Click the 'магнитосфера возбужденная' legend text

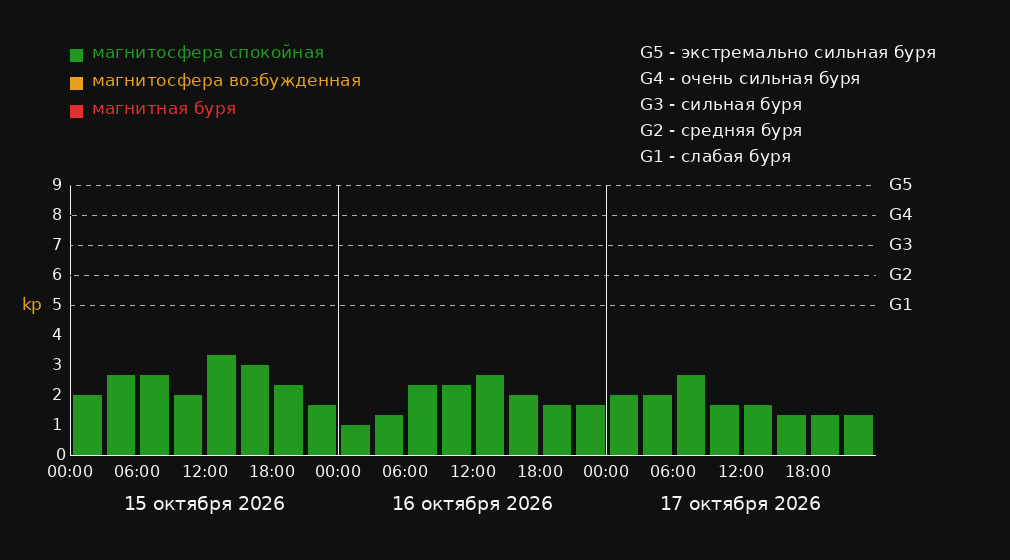click(x=227, y=81)
